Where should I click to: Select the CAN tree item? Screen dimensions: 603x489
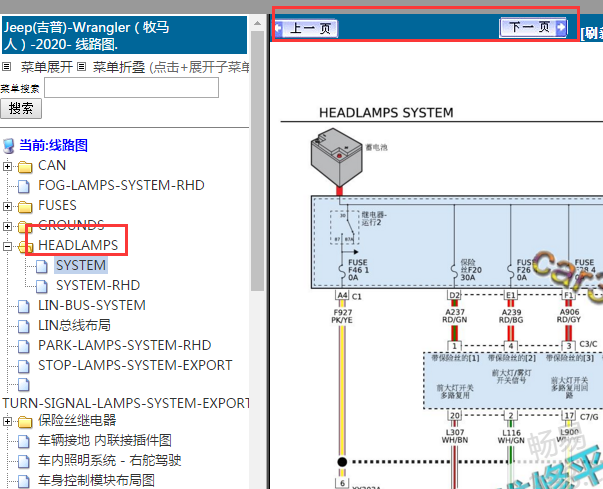coord(52,166)
